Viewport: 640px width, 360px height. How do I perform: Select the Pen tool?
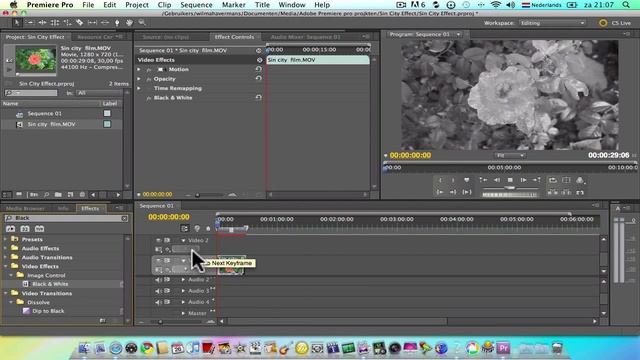coord(117,23)
